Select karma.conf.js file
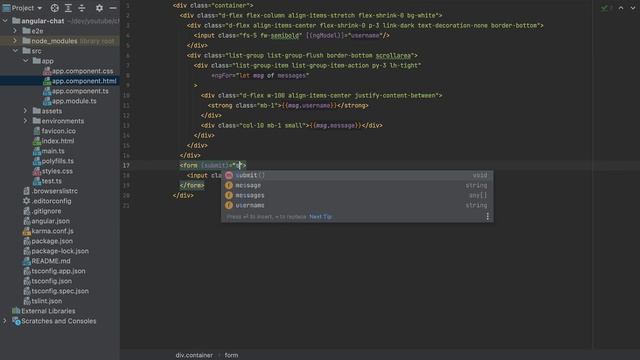The width and height of the screenshot is (640, 360). 48,231
